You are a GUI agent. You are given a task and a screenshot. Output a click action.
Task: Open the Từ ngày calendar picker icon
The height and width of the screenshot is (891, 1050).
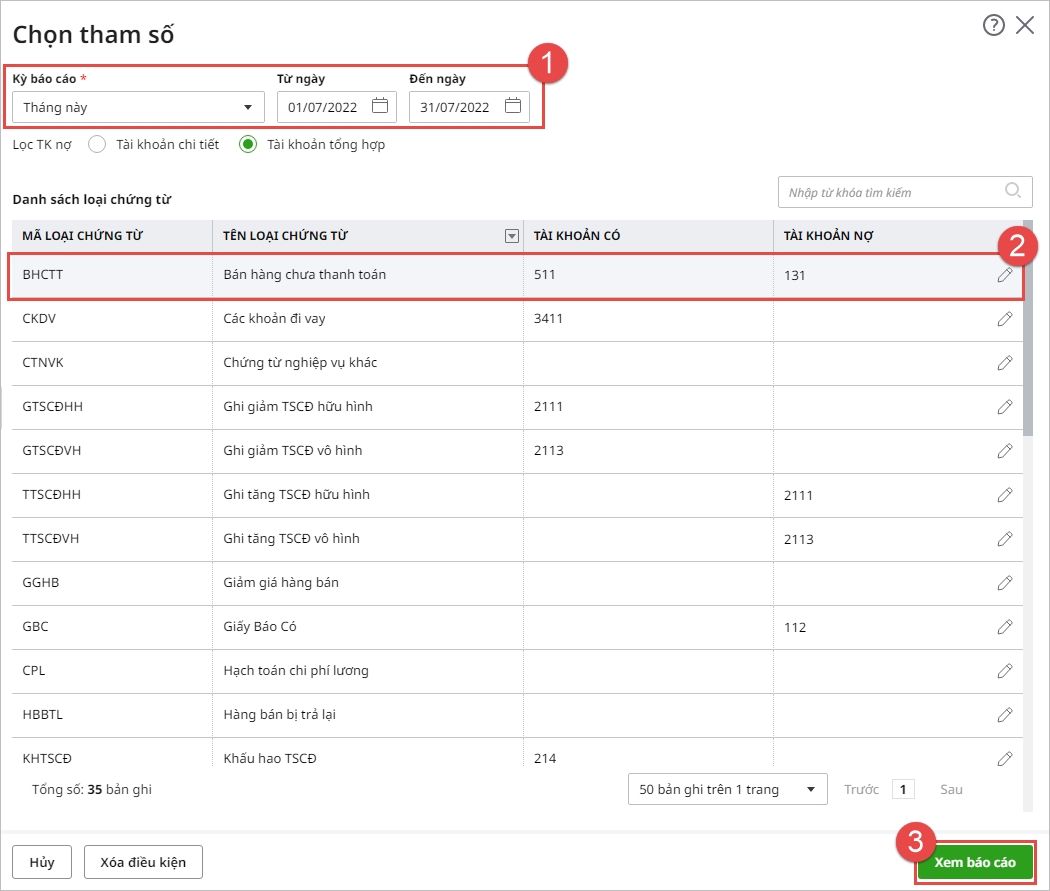click(x=379, y=106)
